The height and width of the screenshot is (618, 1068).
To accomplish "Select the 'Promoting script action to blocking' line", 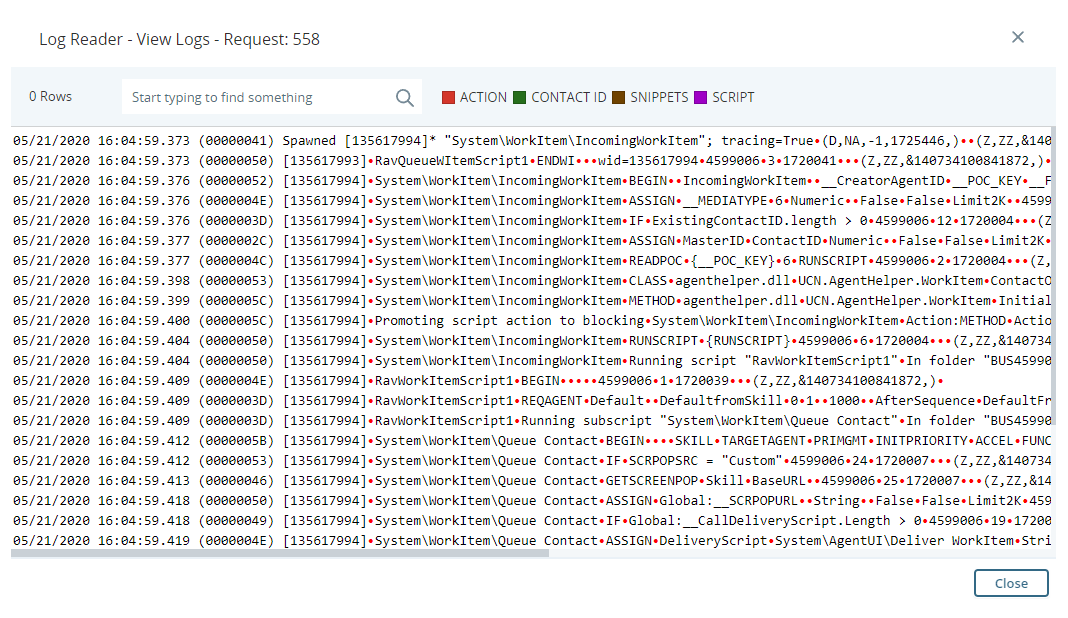I will click(532, 321).
